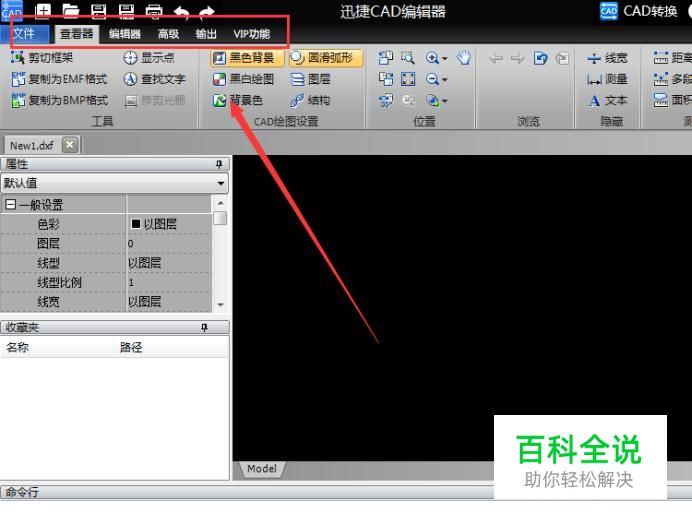Click the zoom in magnifier icon
Screen dimensions: 692x524
pos(432,58)
